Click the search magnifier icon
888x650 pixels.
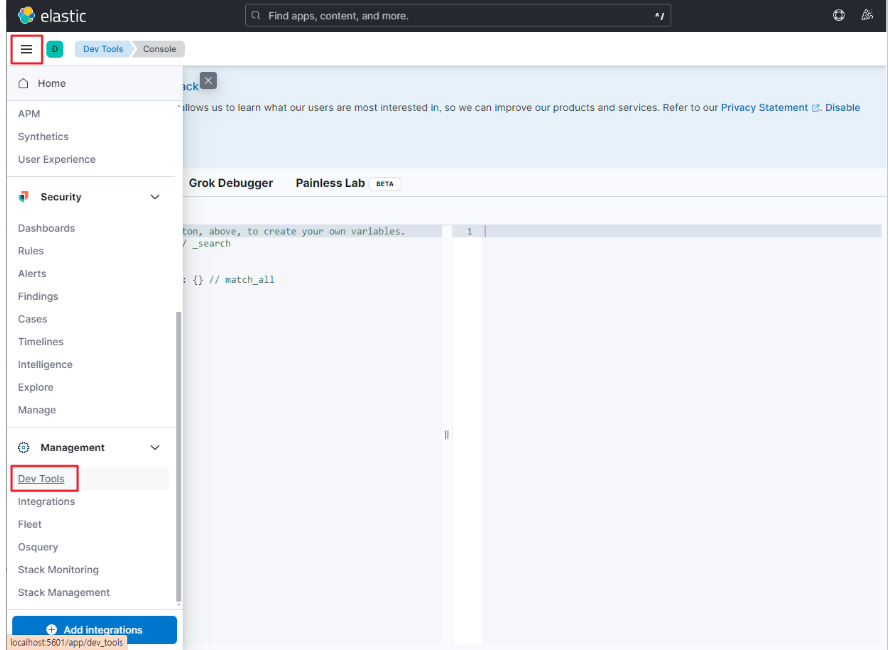pos(256,15)
